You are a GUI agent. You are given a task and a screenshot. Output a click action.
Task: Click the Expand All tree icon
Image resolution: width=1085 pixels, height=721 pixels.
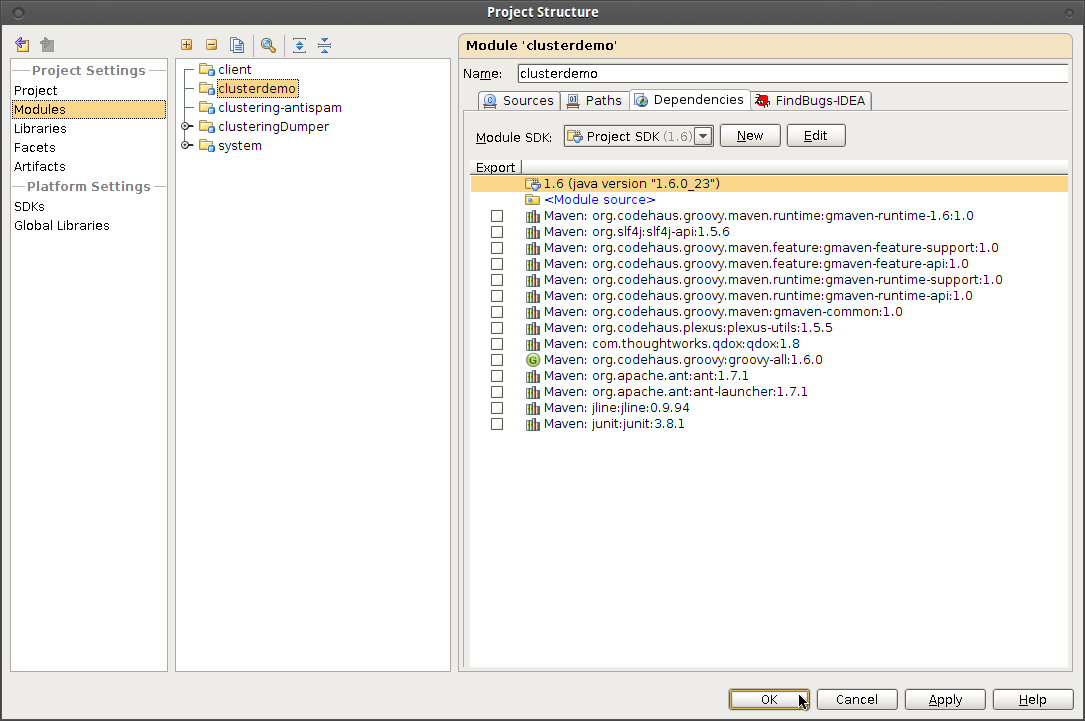coord(299,45)
